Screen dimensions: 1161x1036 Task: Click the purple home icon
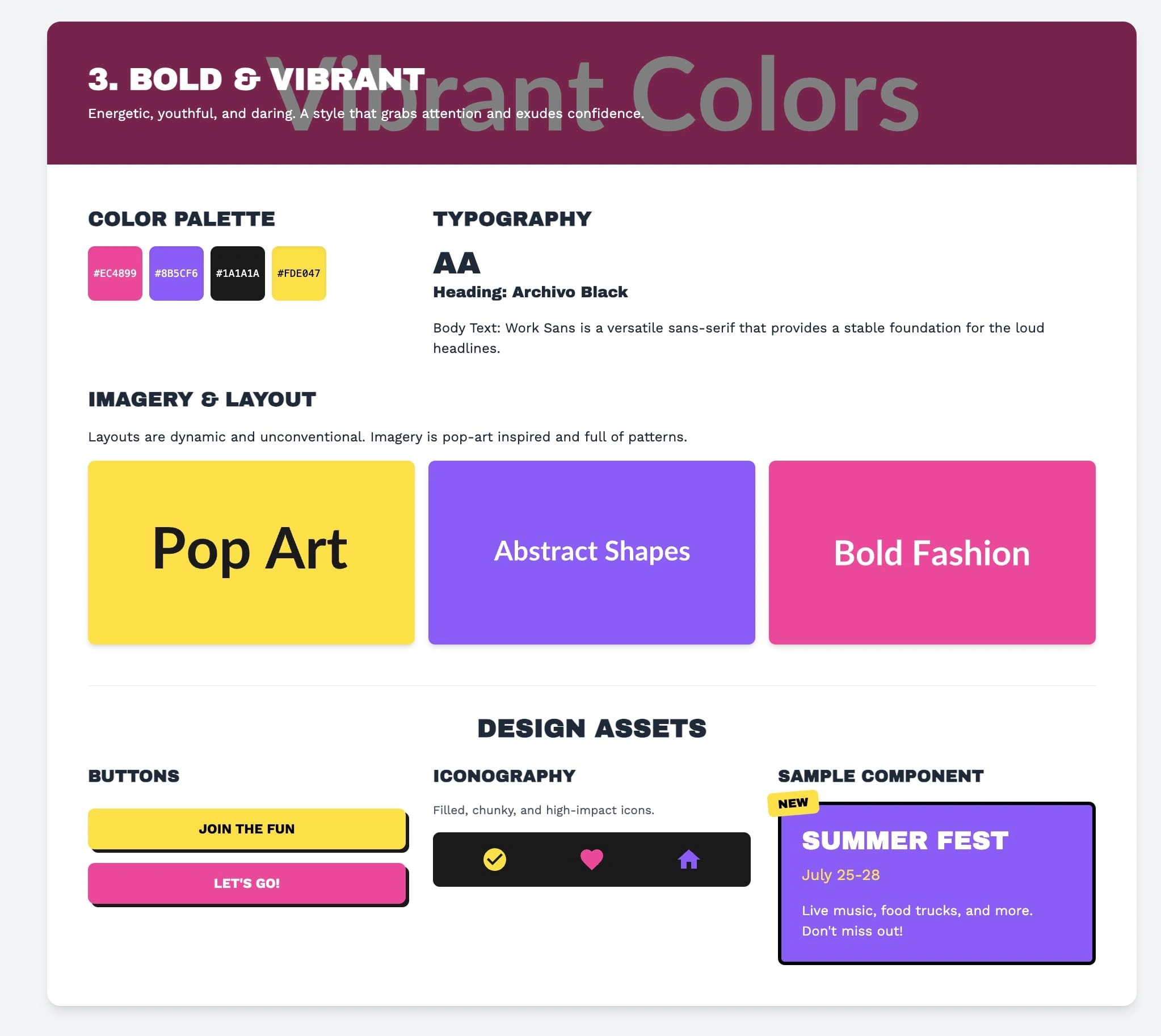(688, 859)
